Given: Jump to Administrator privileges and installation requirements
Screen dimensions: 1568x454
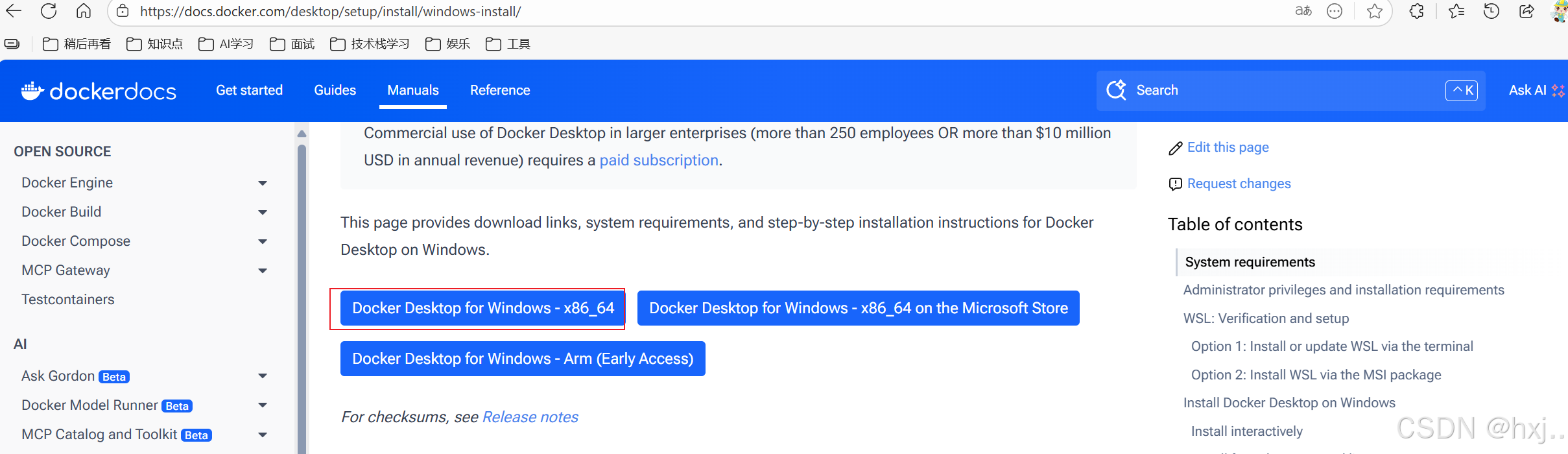Looking at the screenshot, I should [x=1344, y=290].
